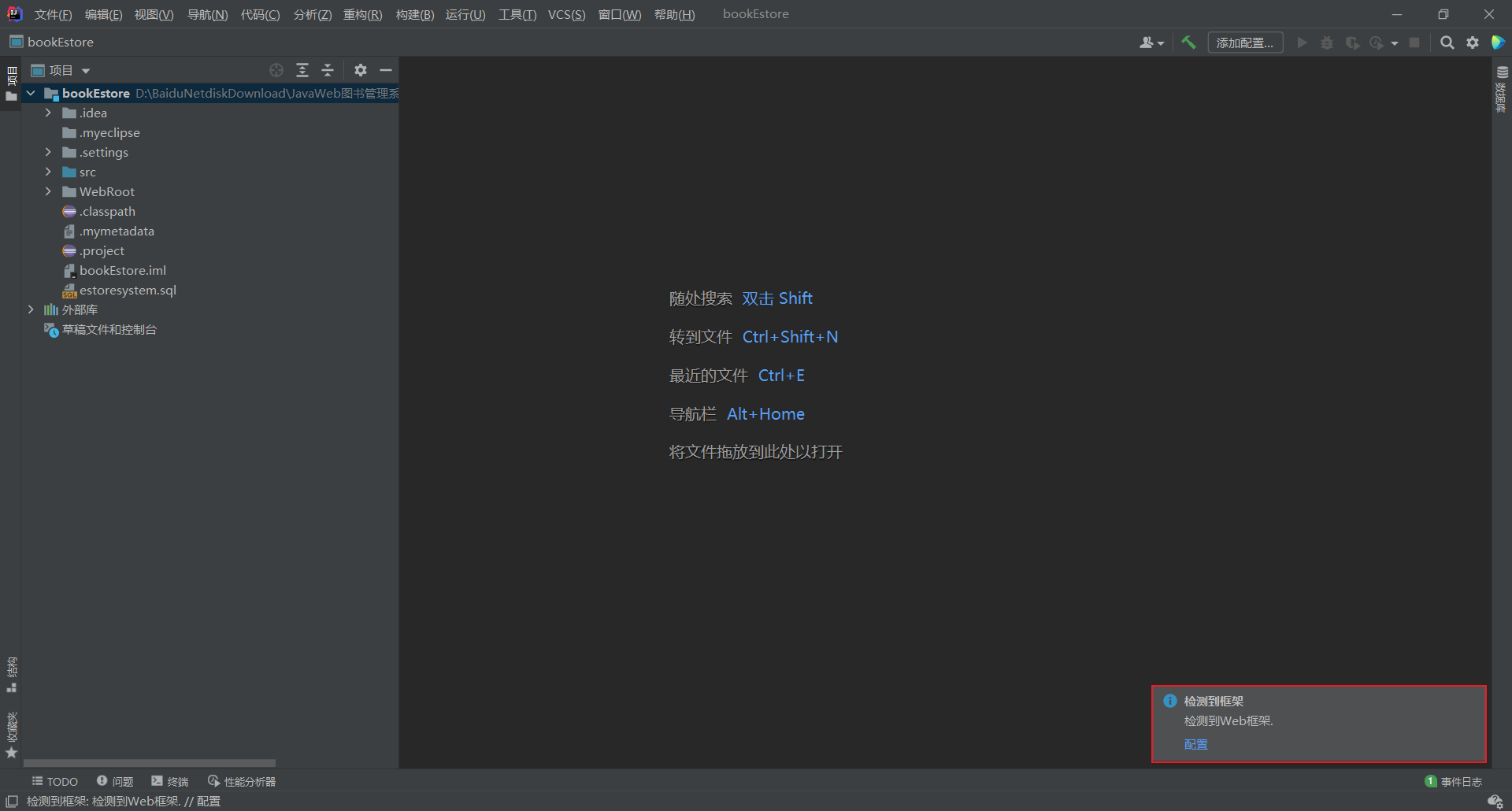The image size is (1512, 811).
Task: Open the 视图(V) menu
Action: [x=154, y=15]
